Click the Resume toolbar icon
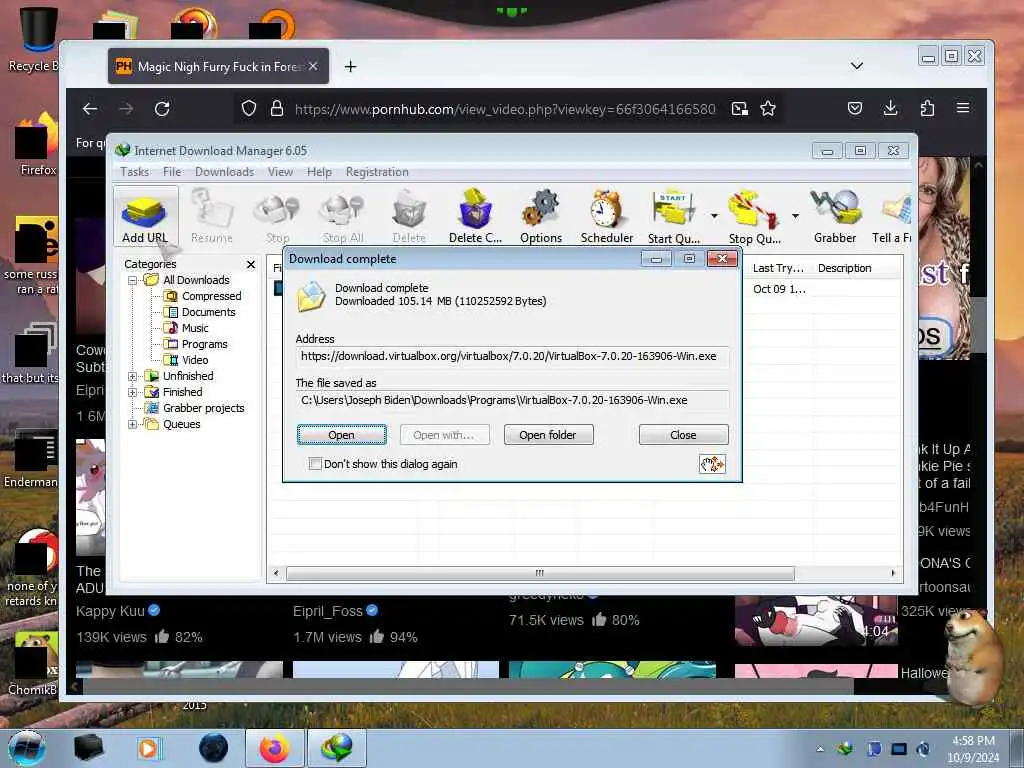The width and height of the screenshot is (1024, 768). click(212, 216)
